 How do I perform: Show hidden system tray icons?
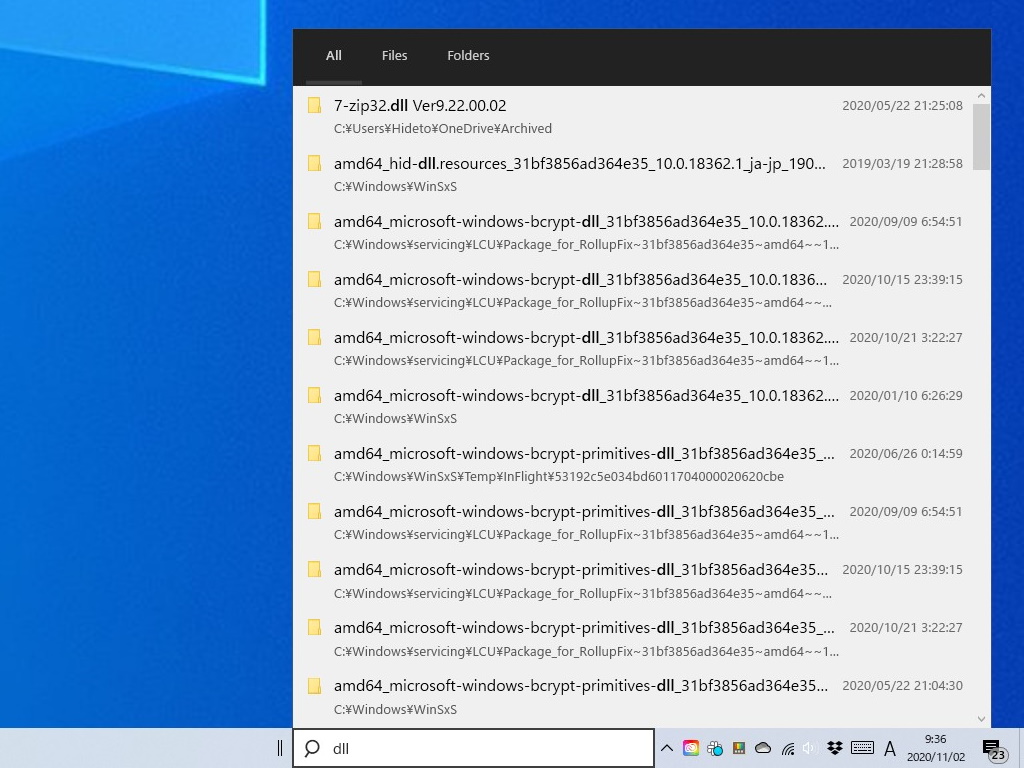667,748
